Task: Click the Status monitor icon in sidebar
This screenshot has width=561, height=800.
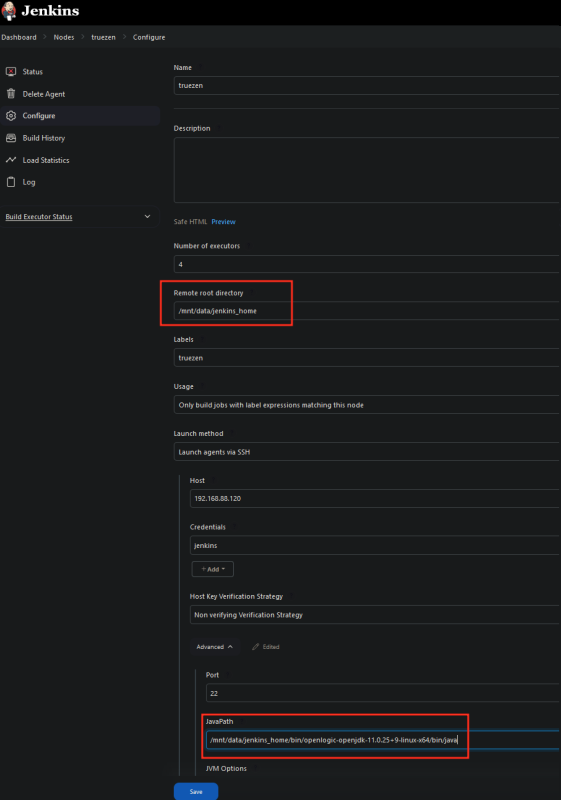Action: tap(11, 71)
